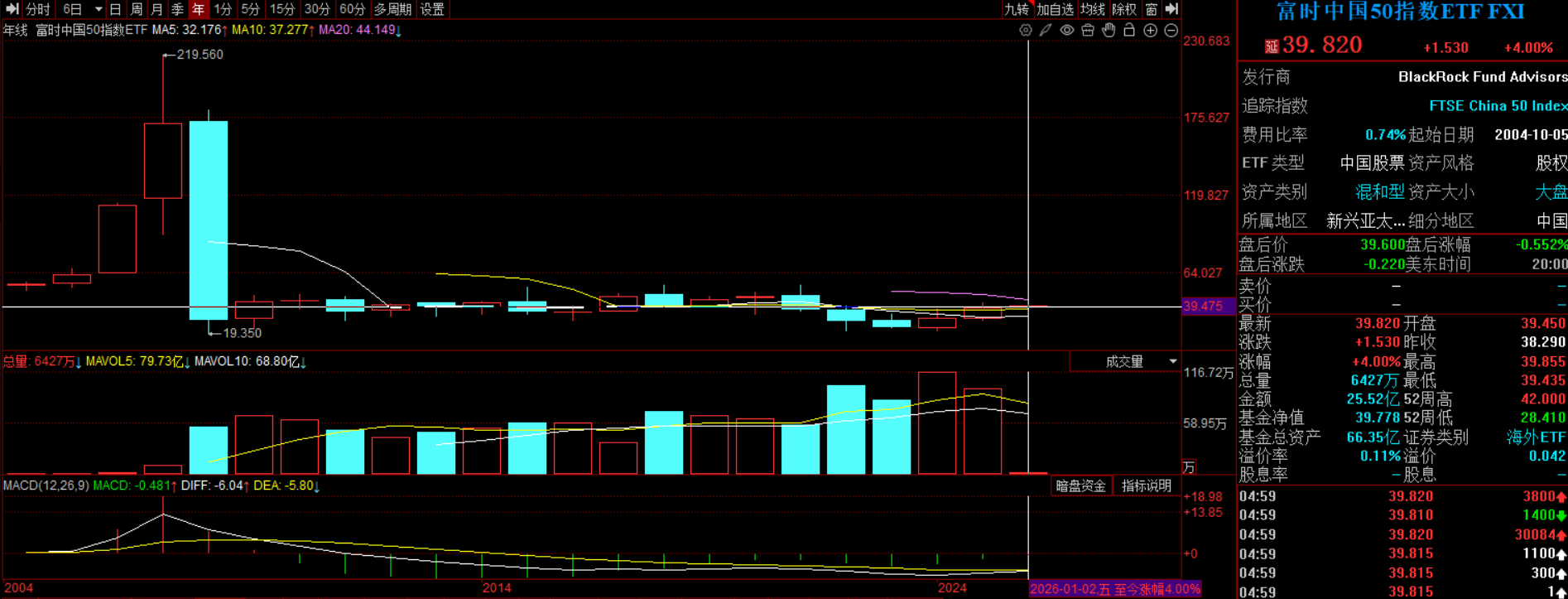The height and width of the screenshot is (599, 1568).
Task: Switch to 5分 five-minute chart
Action: 251,9
